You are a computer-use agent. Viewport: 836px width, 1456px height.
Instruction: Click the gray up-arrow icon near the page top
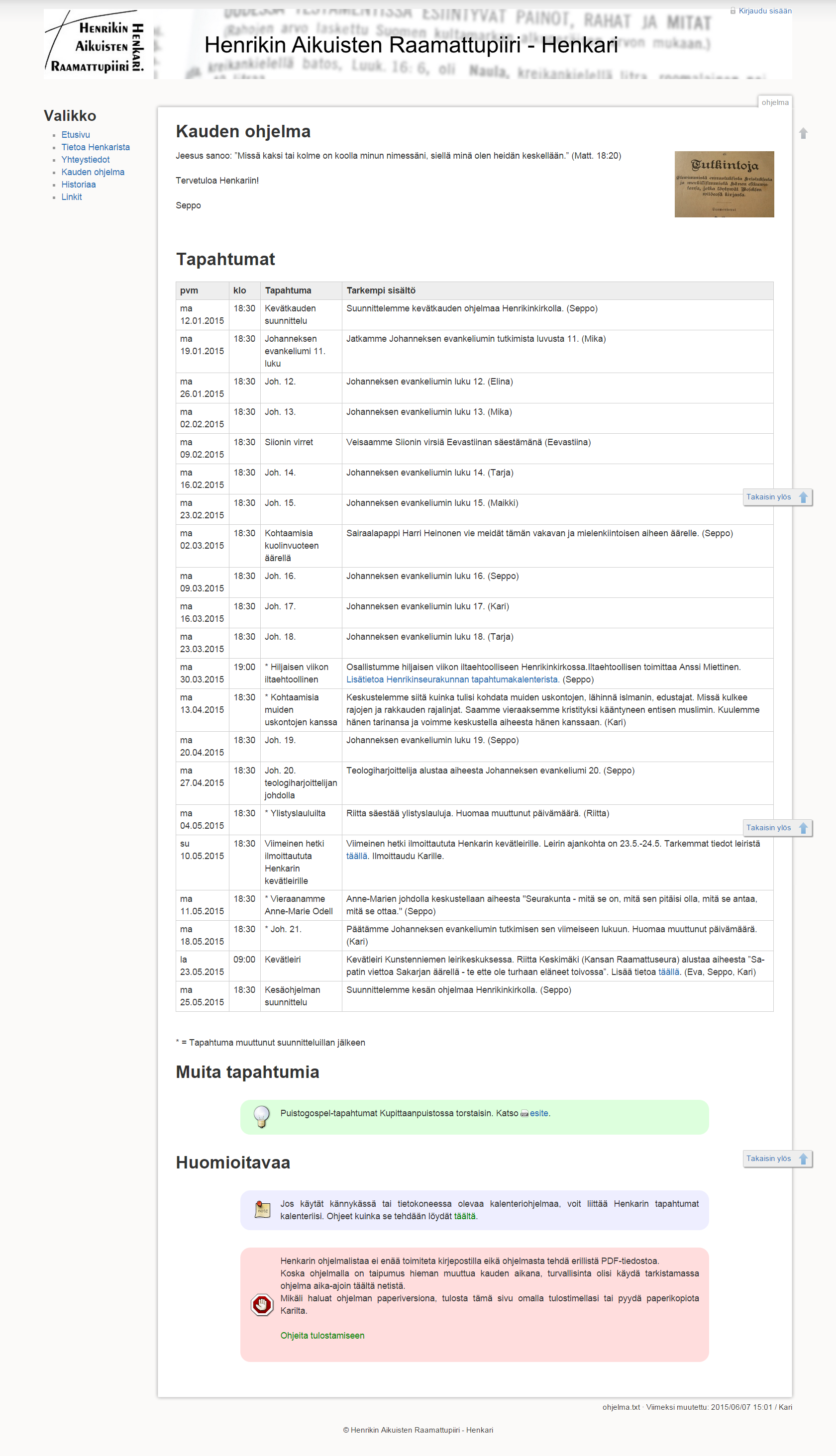pyautogui.click(x=803, y=133)
